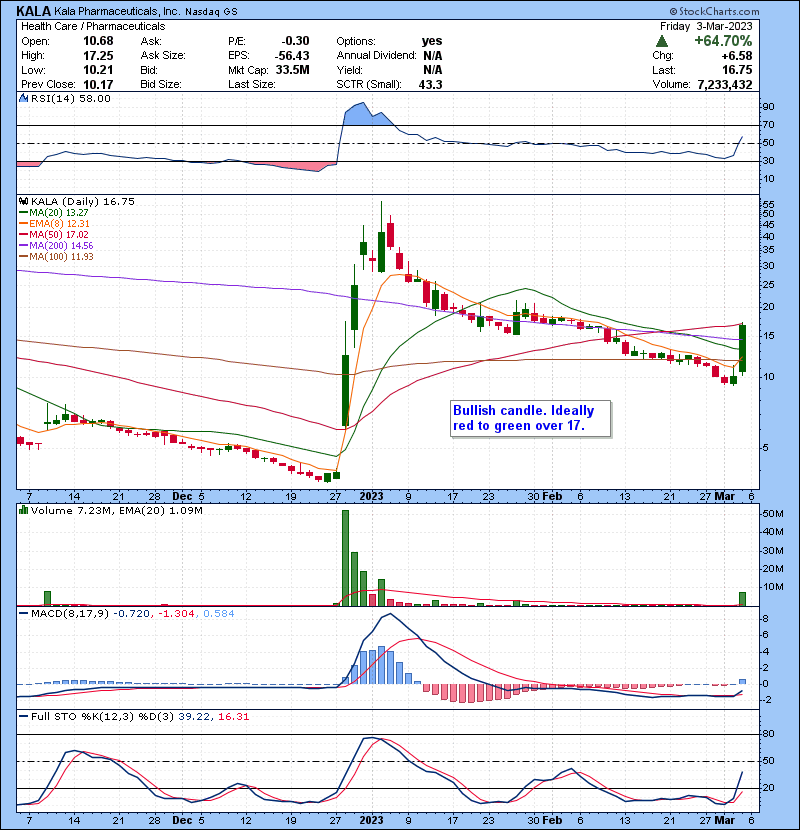Click the tallest volume bar above 50M
This screenshot has width=800, height=830.
point(345,558)
